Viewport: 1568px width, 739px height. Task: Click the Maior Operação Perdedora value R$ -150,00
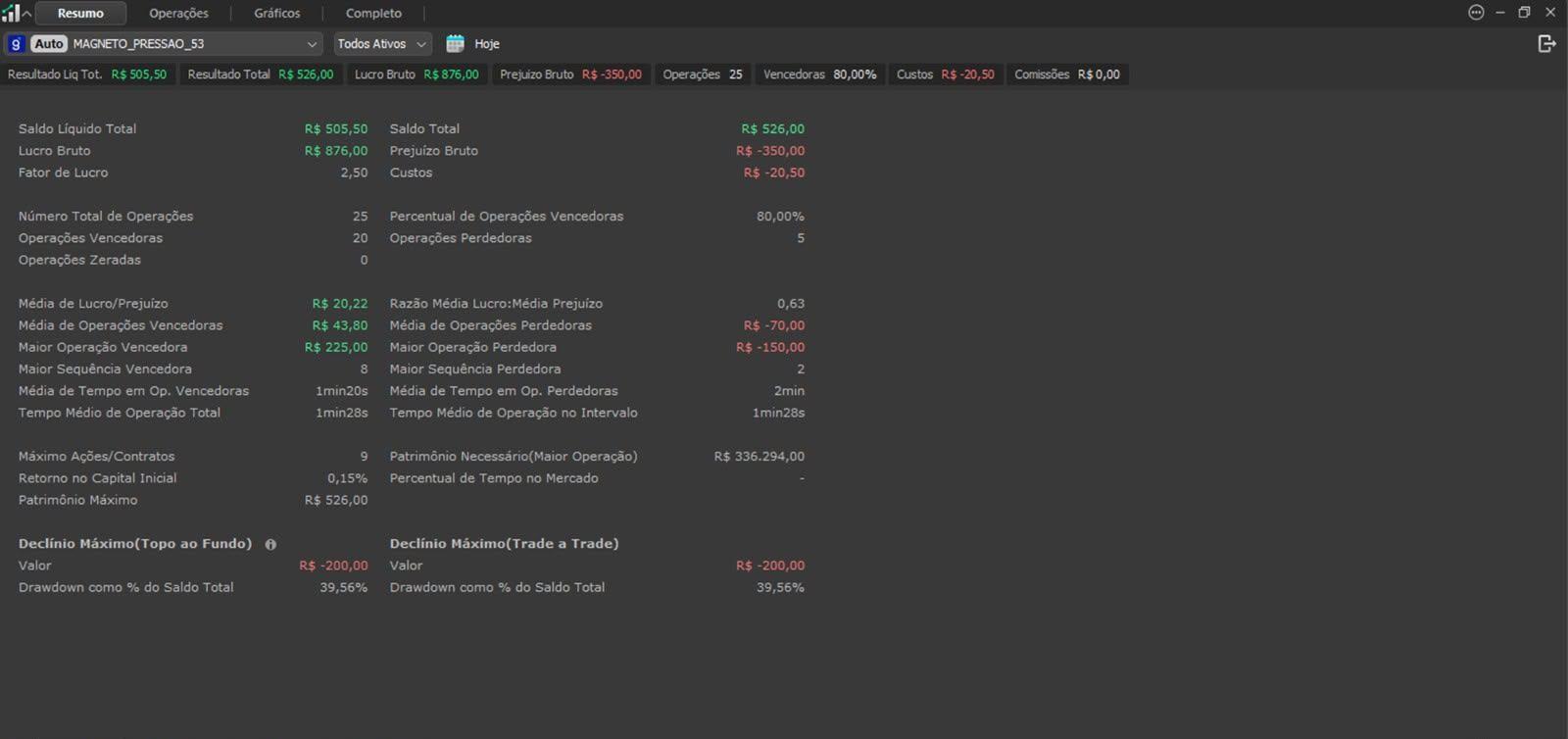(770, 347)
